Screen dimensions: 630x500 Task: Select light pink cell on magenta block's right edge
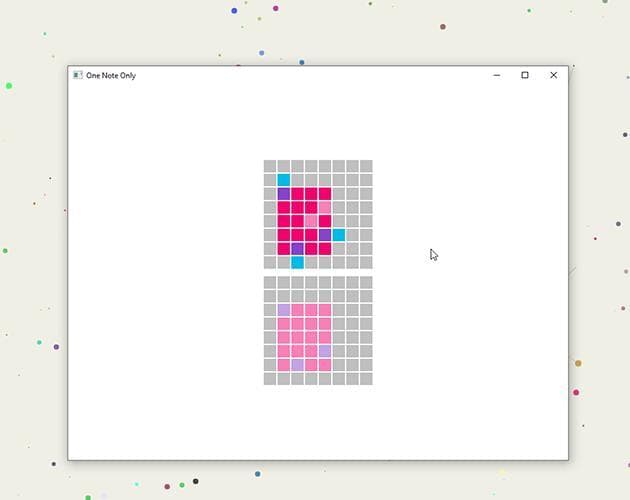click(x=325, y=207)
